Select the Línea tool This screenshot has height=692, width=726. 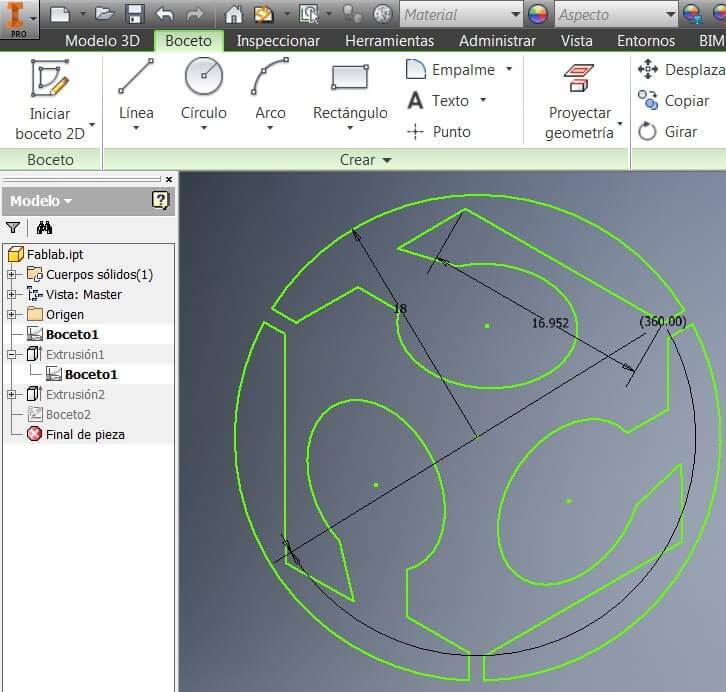tap(136, 88)
